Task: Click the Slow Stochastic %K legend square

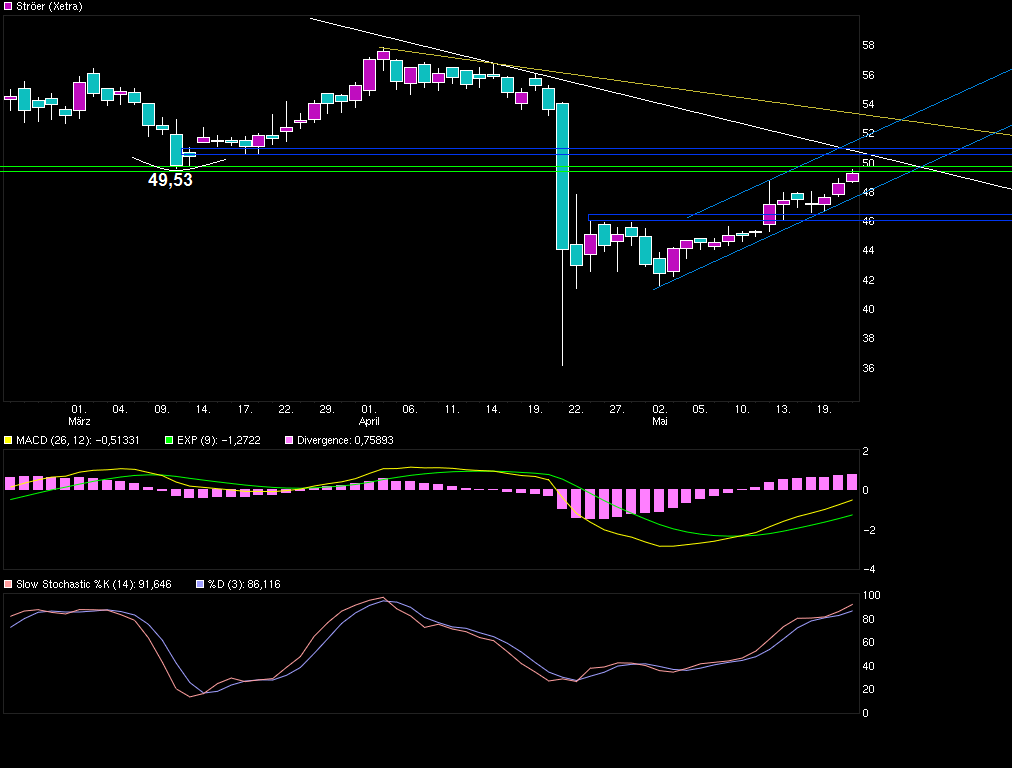Action: [8, 583]
